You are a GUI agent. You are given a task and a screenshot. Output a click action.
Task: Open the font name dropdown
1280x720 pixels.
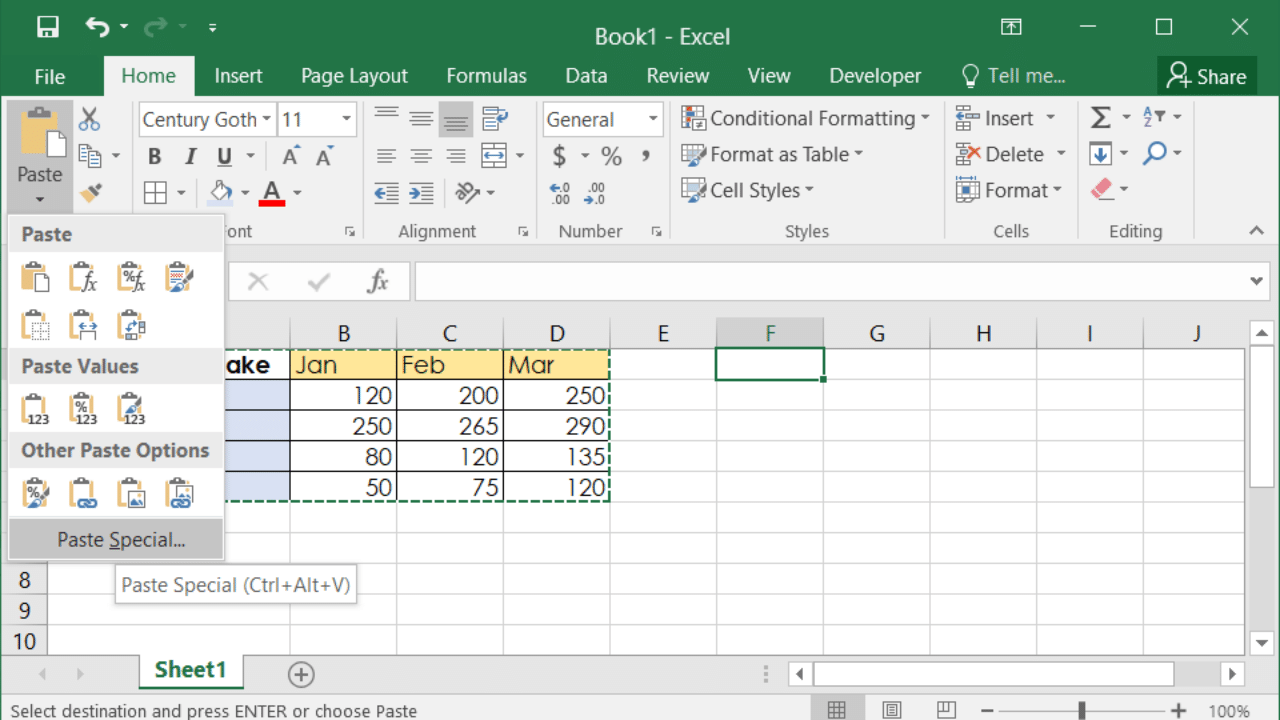click(x=267, y=120)
